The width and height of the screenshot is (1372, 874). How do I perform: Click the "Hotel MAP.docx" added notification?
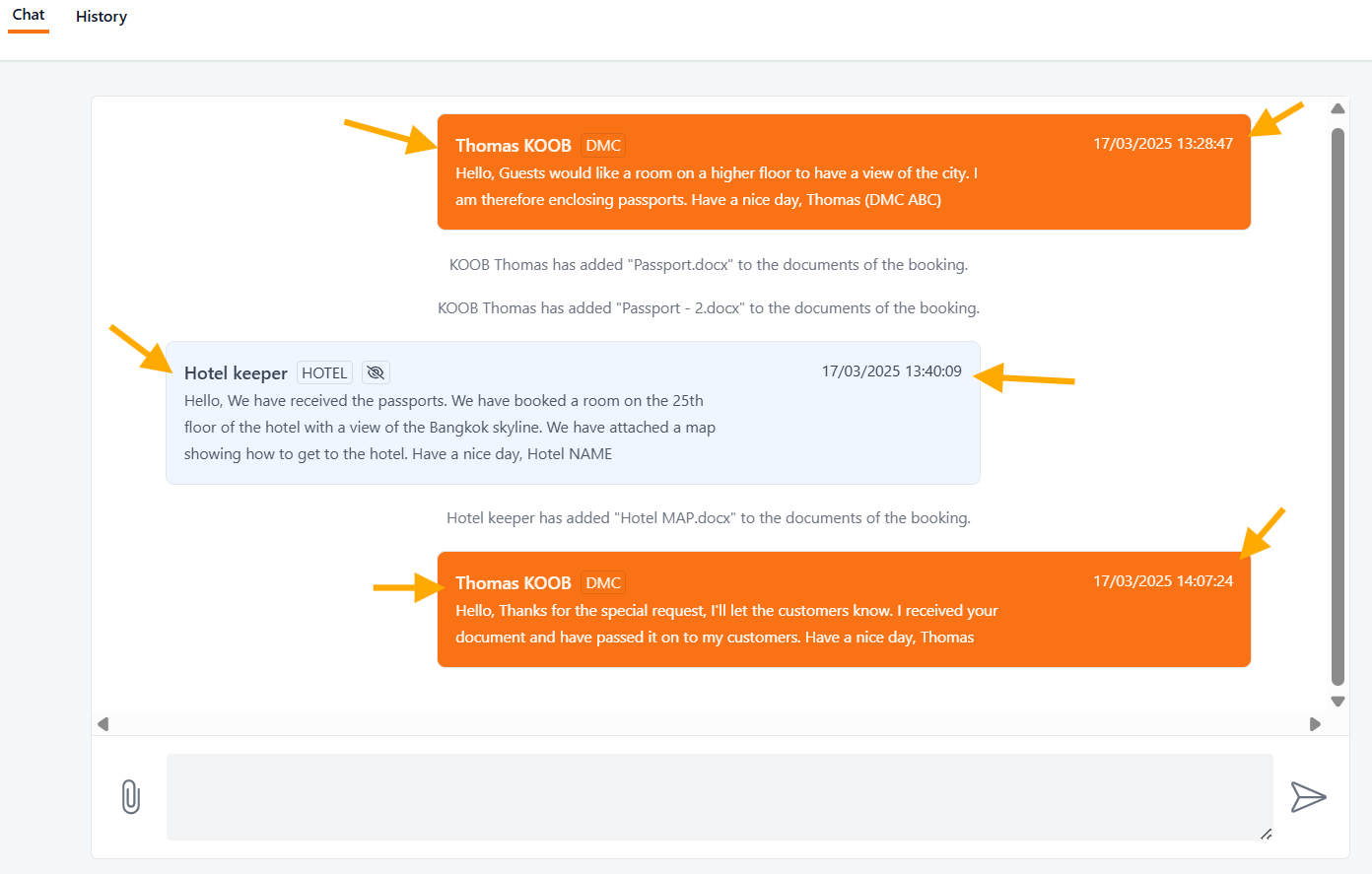coord(709,518)
